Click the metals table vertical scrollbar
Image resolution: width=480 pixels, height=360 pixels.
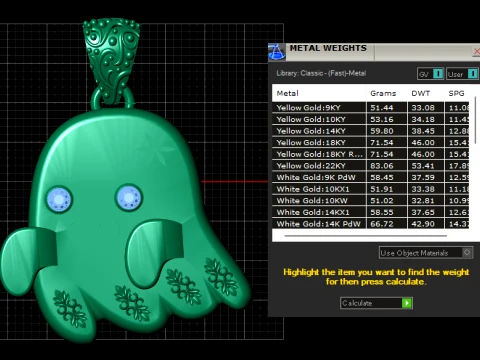pos(476,120)
